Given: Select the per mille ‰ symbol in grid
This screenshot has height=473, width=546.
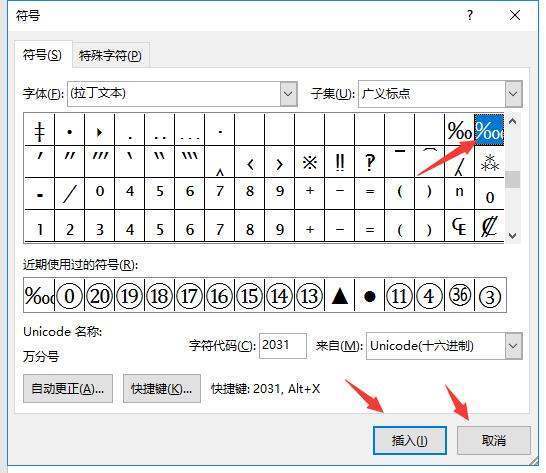Looking at the screenshot, I should click(460, 130).
